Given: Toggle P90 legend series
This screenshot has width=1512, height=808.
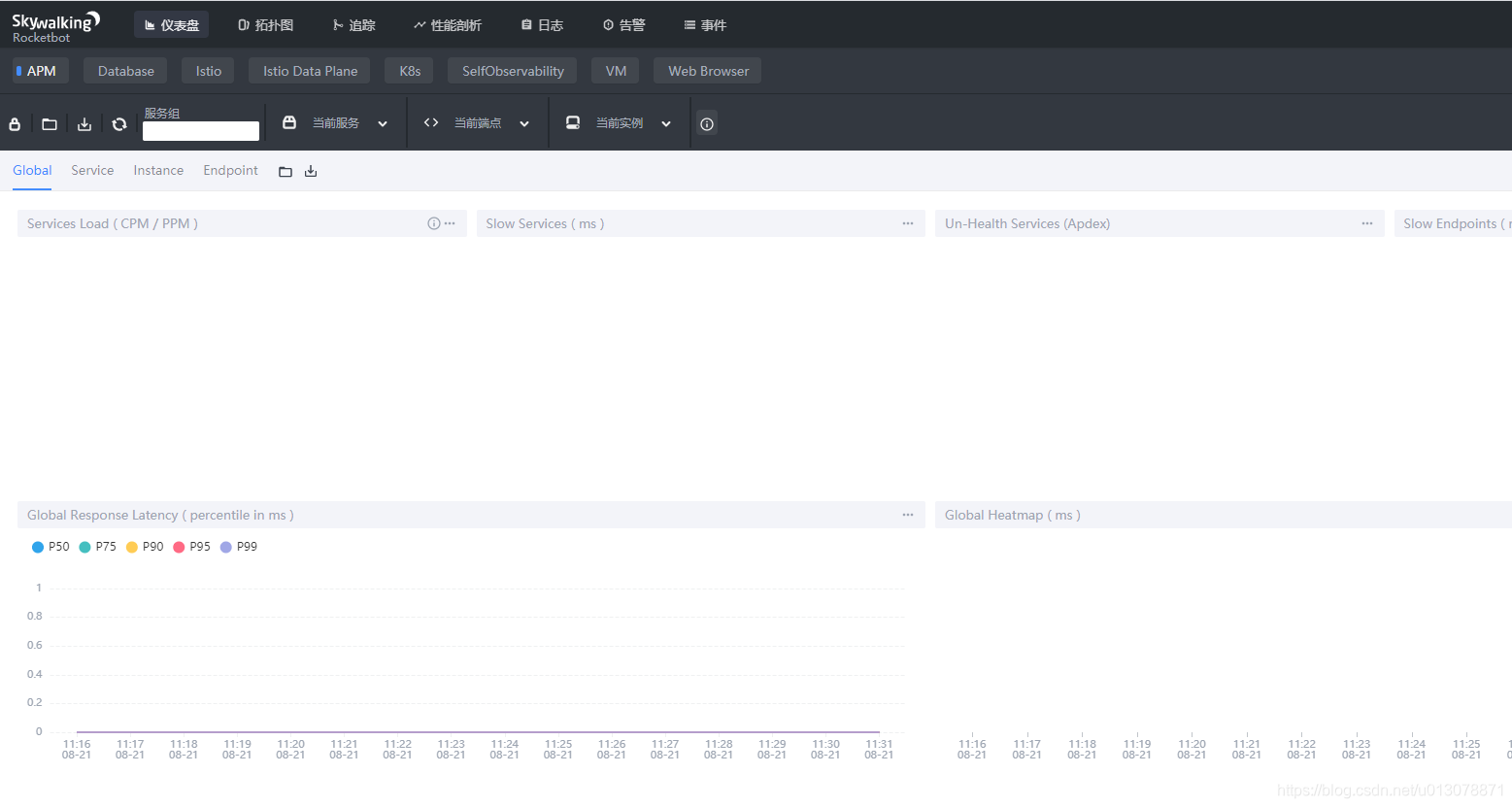Looking at the screenshot, I should click(145, 547).
